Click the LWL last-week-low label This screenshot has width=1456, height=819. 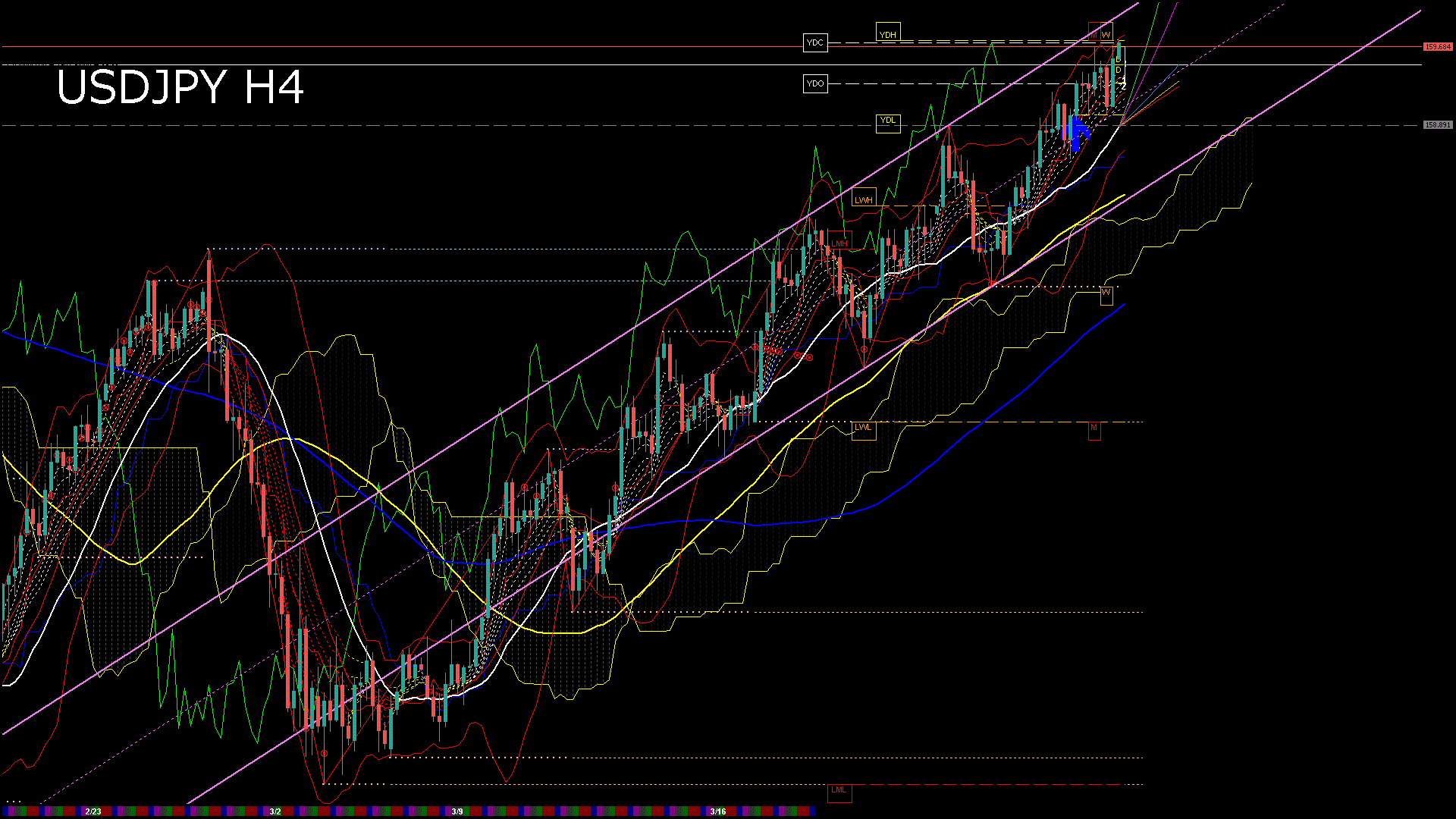tap(864, 428)
